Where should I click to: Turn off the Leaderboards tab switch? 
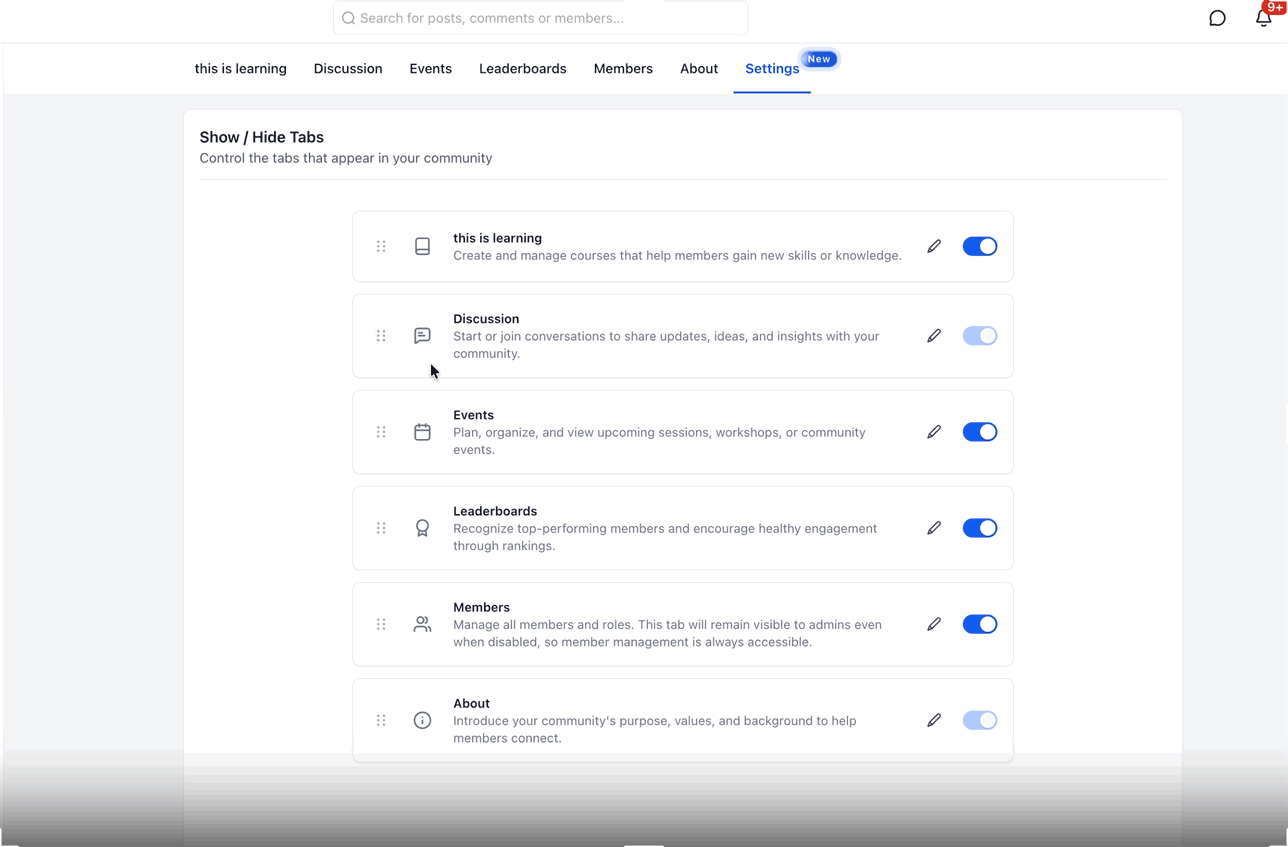pos(980,528)
